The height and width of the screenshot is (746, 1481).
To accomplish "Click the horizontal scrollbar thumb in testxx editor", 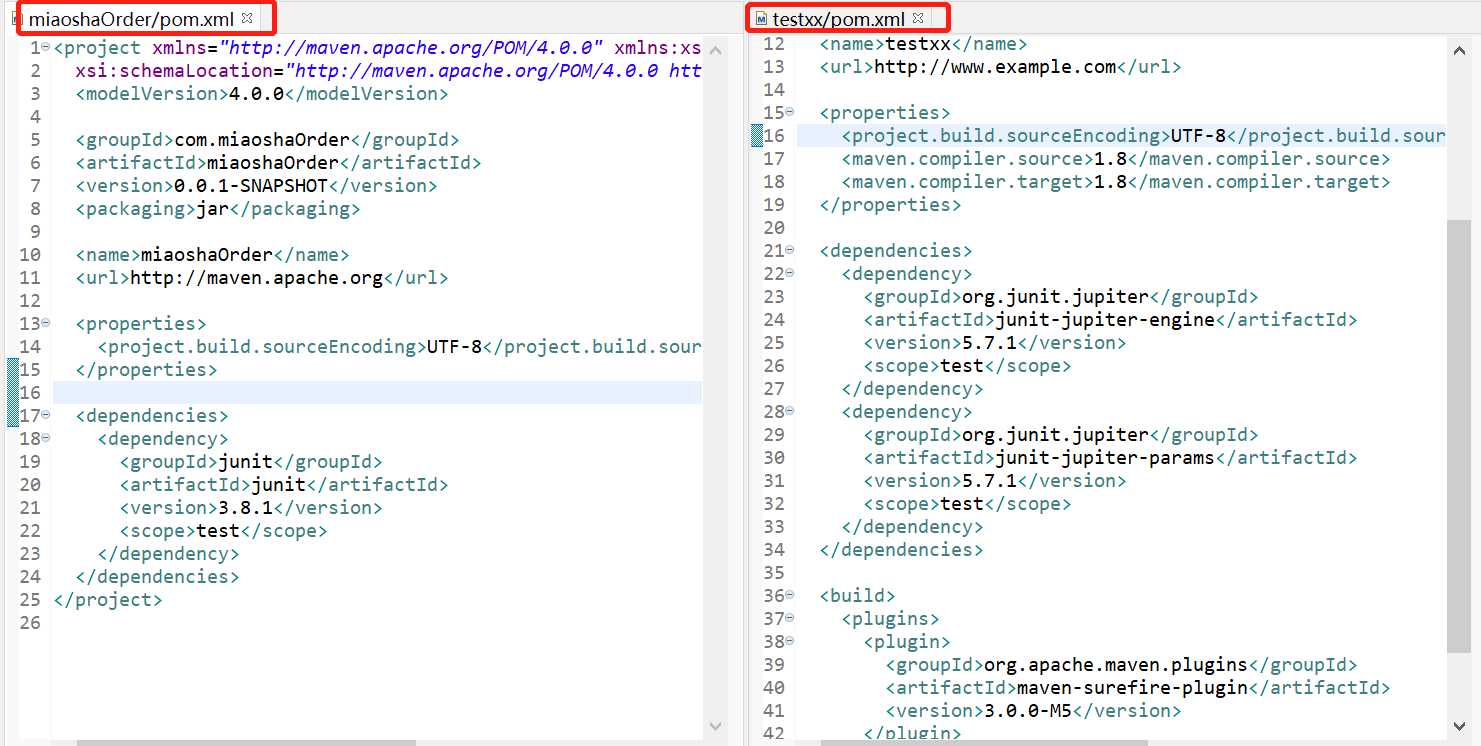I will click(985, 742).
